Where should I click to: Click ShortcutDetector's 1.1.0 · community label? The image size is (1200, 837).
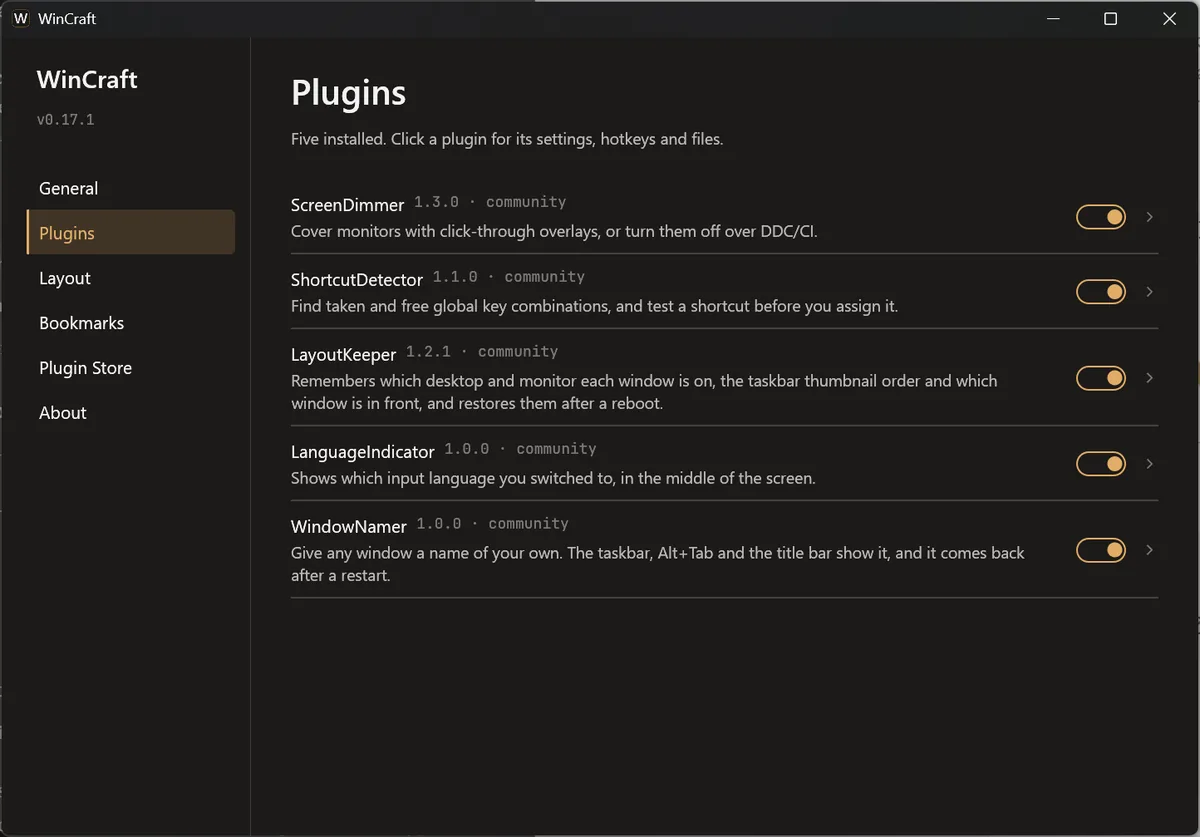point(509,277)
